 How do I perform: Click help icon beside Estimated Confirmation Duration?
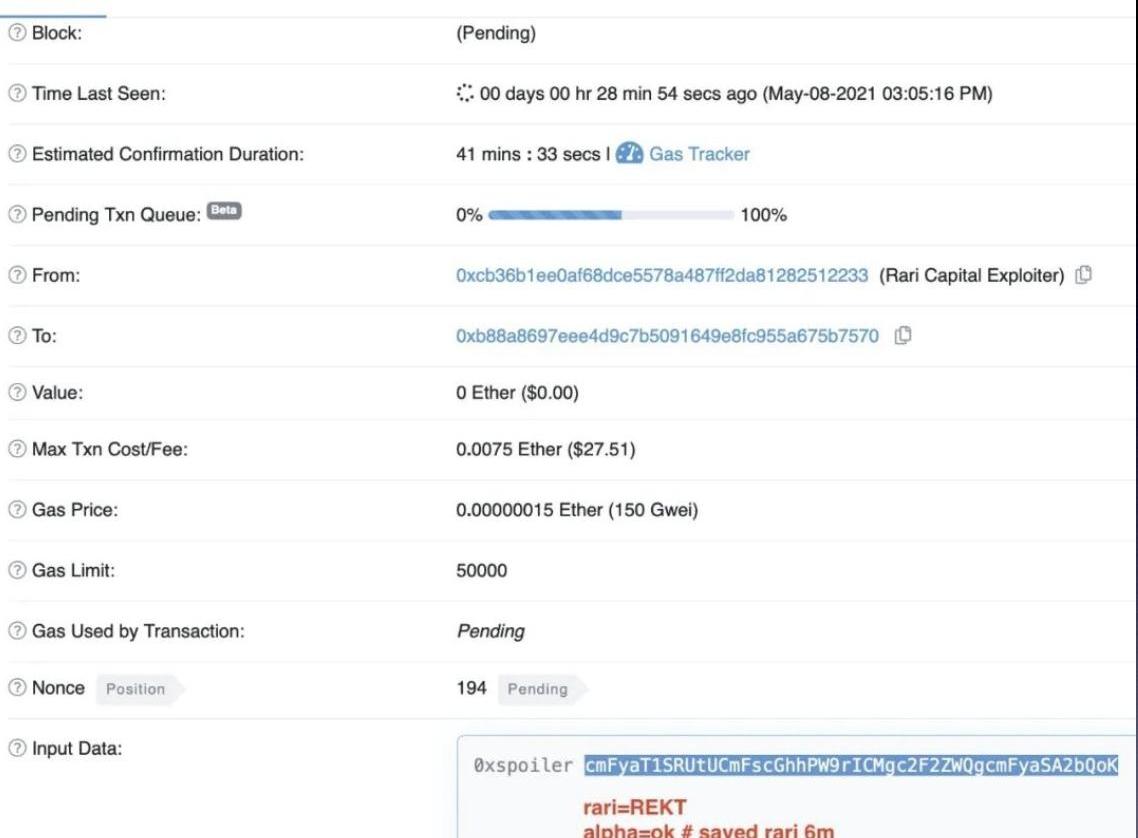[15, 154]
